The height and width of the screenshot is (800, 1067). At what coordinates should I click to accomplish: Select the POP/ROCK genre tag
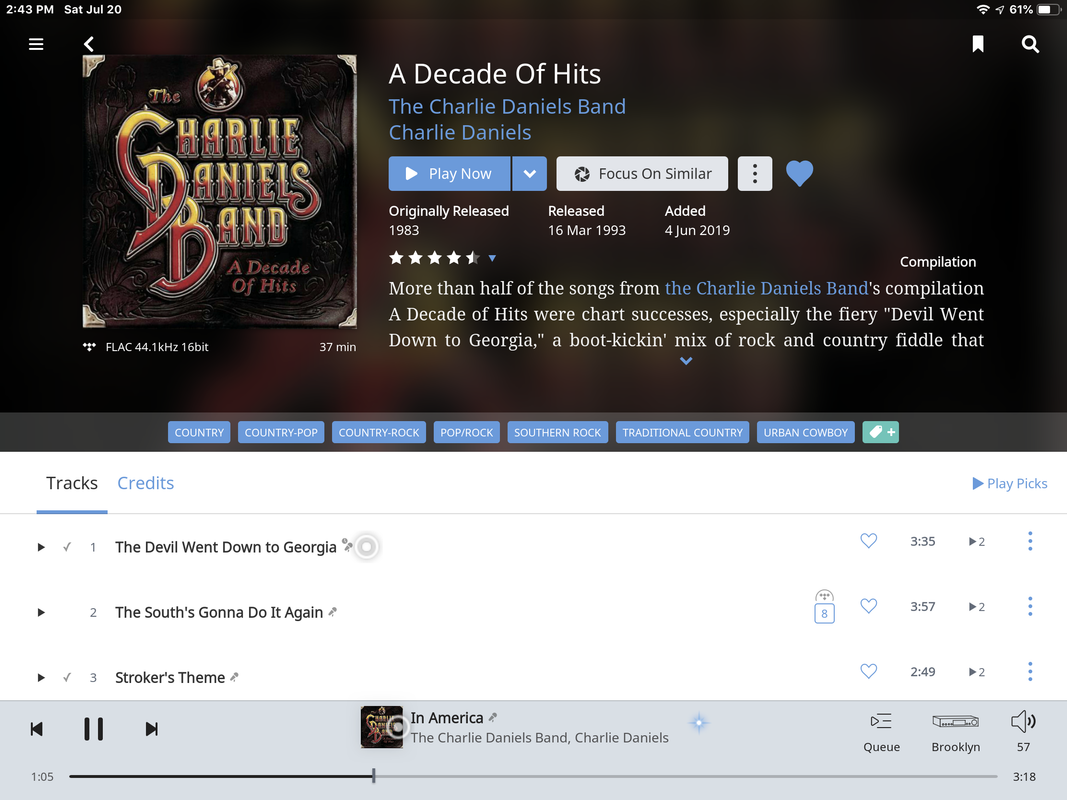466,433
